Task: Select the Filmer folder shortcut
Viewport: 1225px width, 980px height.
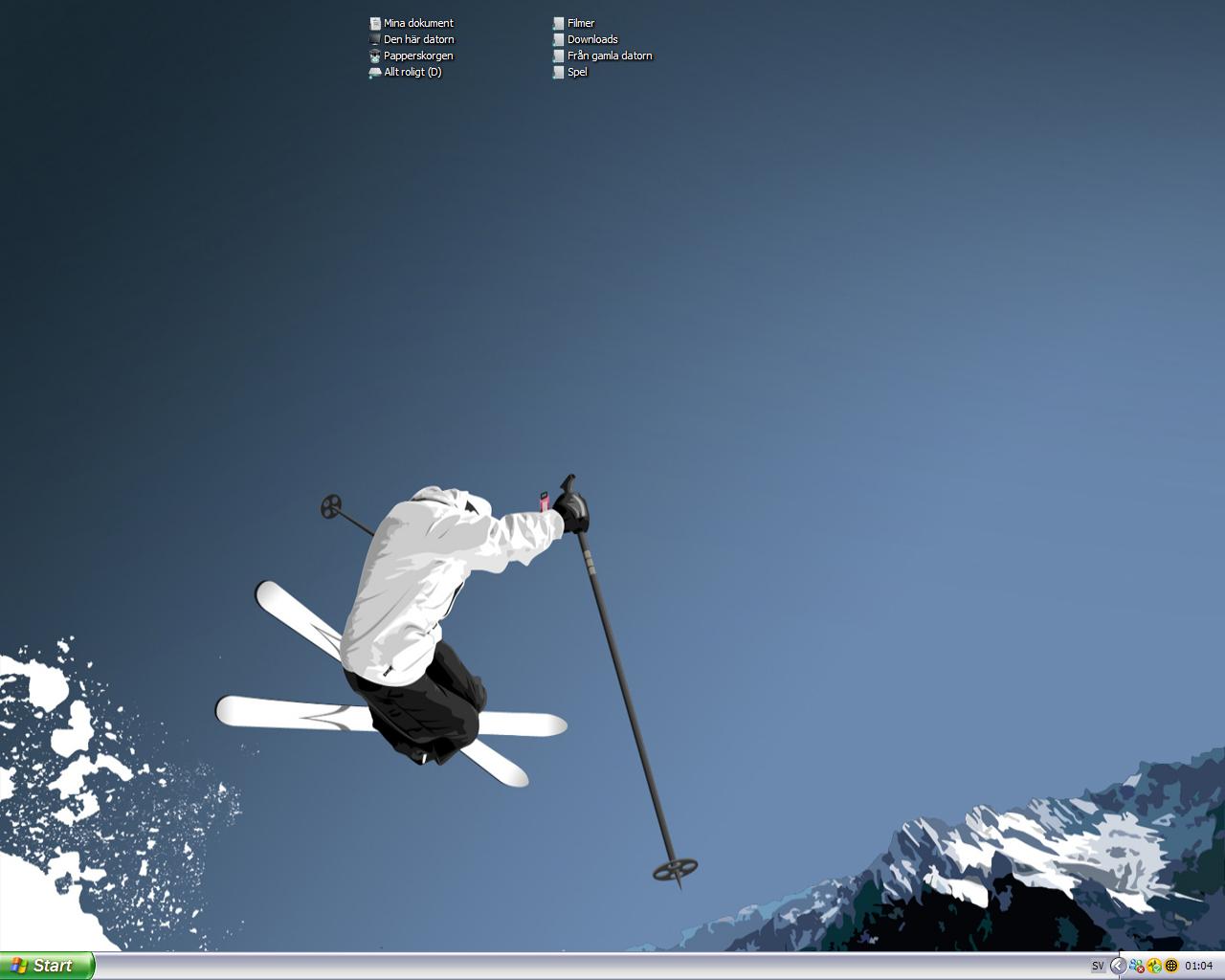Action: coord(573,23)
